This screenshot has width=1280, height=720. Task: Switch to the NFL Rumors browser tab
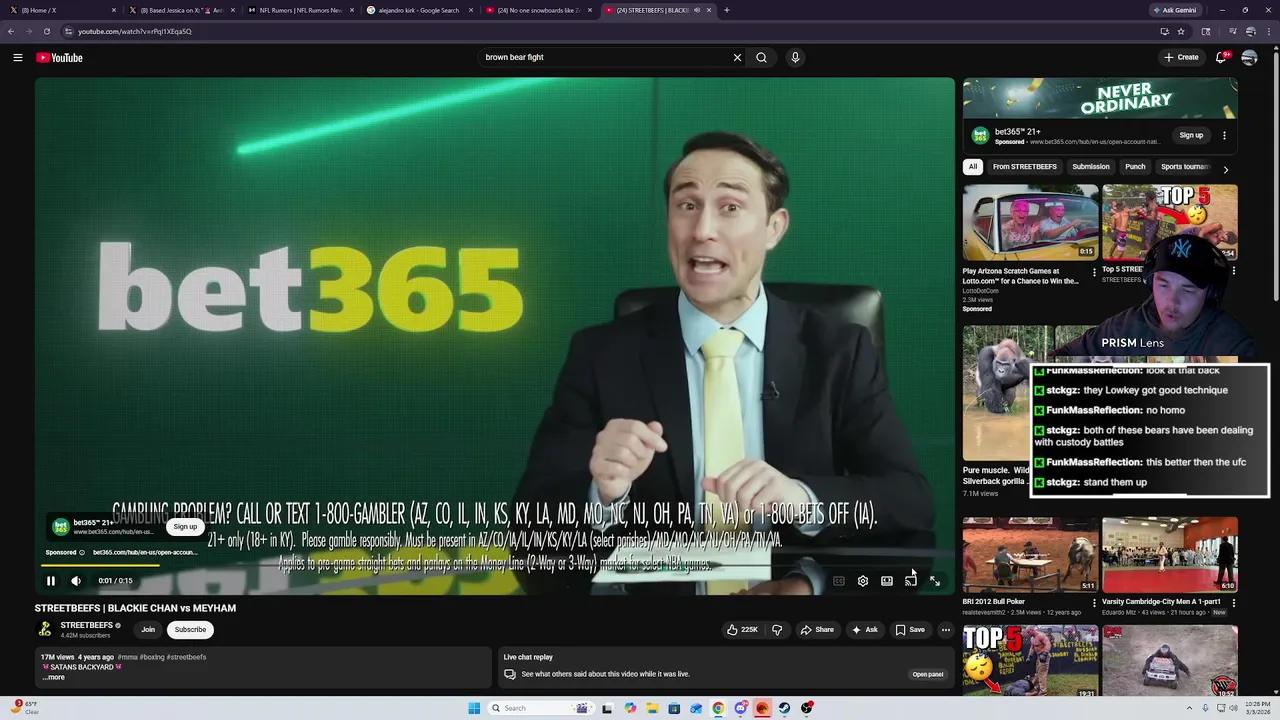coord(301,10)
